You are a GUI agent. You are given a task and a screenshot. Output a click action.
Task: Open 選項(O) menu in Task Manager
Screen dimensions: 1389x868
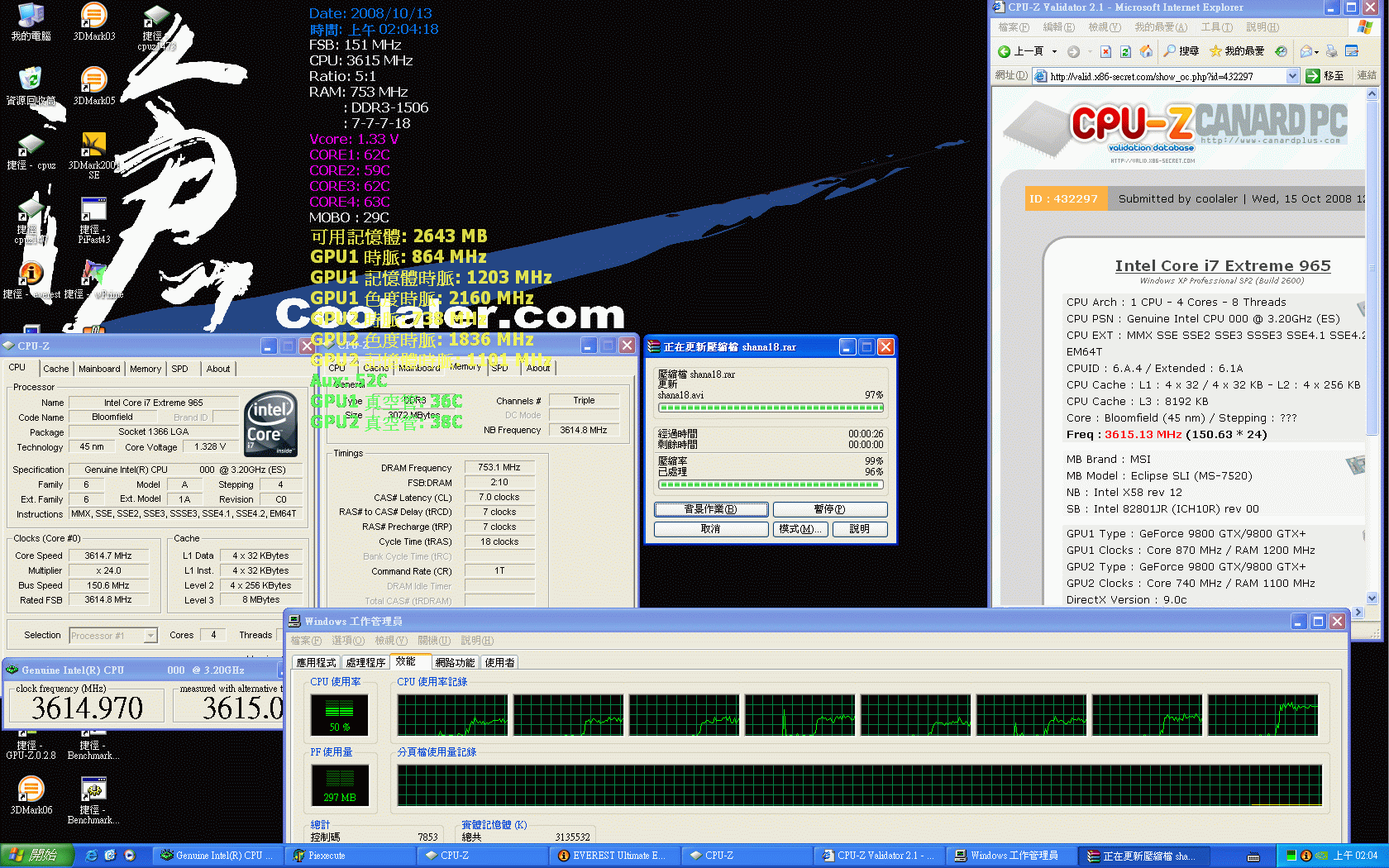347,641
